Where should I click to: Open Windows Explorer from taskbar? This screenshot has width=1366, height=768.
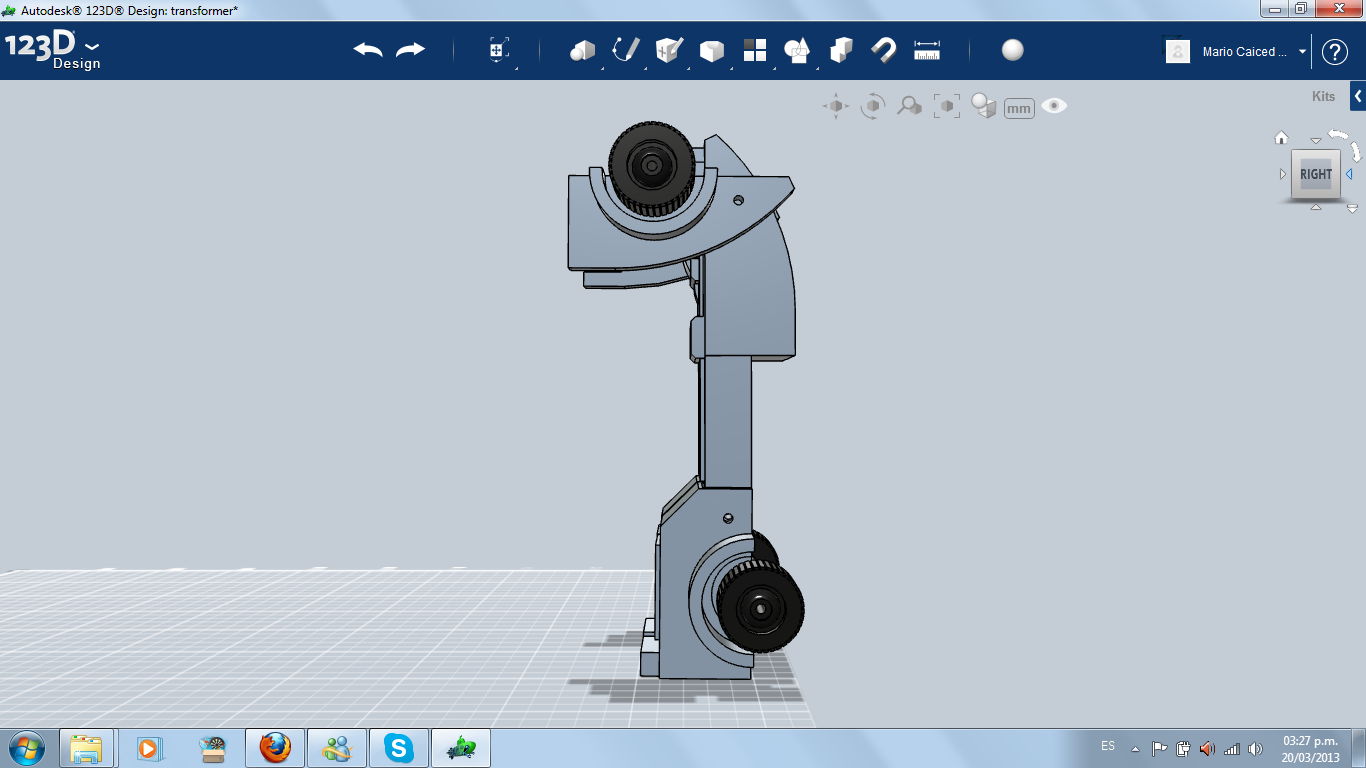[86, 748]
